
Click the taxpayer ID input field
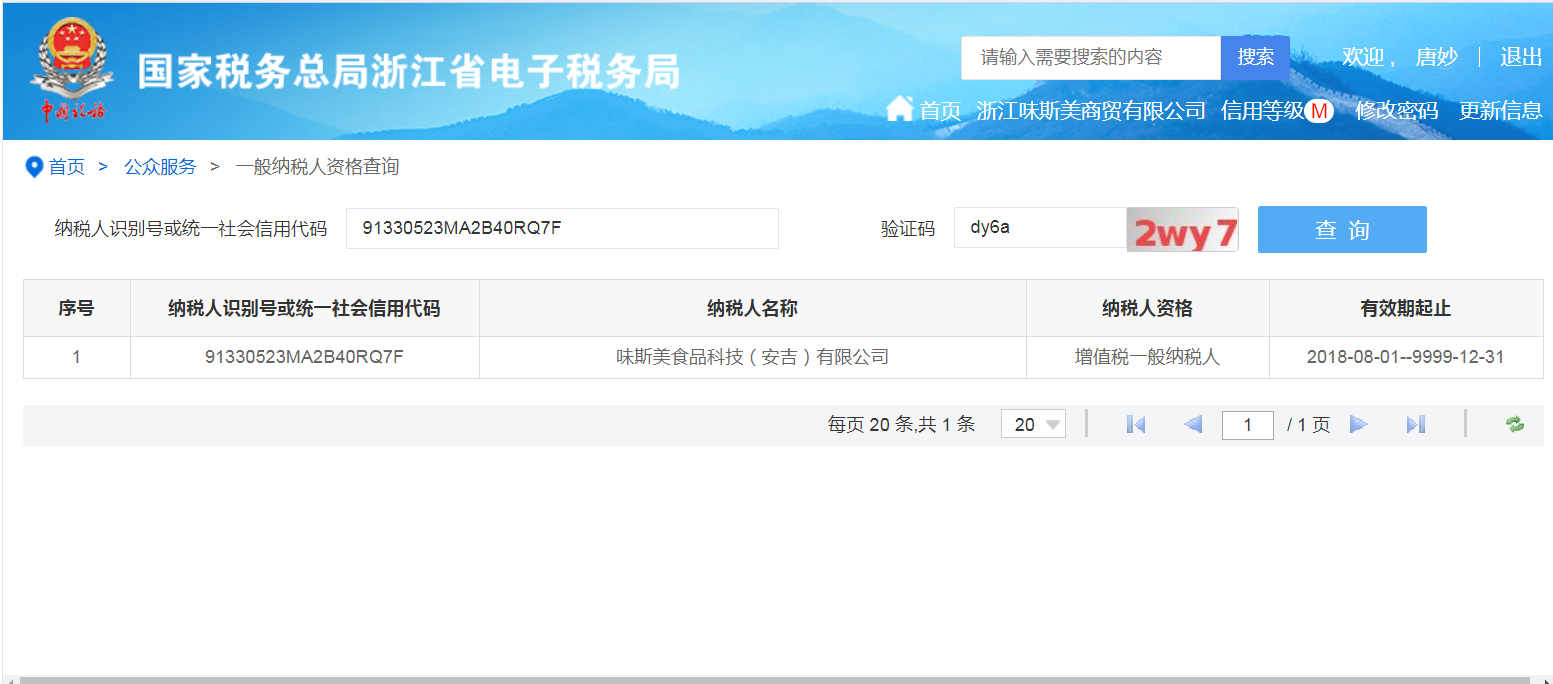pos(562,229)
